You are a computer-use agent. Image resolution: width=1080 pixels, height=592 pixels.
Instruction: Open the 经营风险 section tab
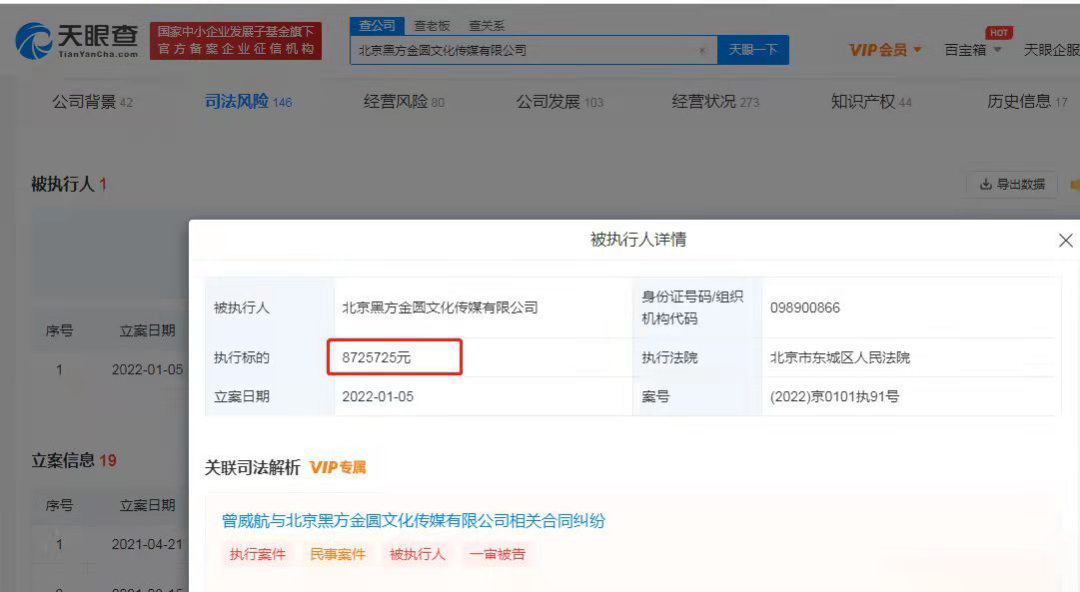tap(404, 102)
